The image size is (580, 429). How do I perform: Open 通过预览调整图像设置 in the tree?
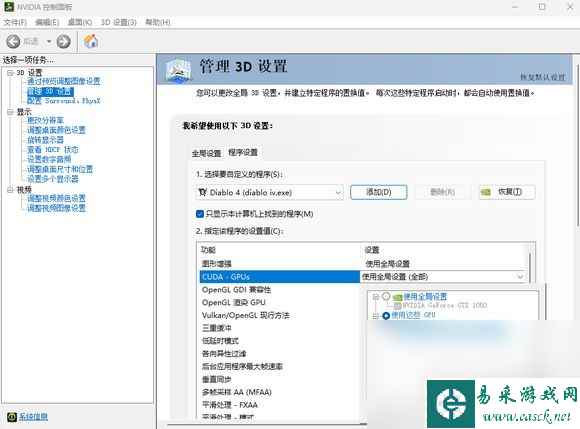click(64, 81)
